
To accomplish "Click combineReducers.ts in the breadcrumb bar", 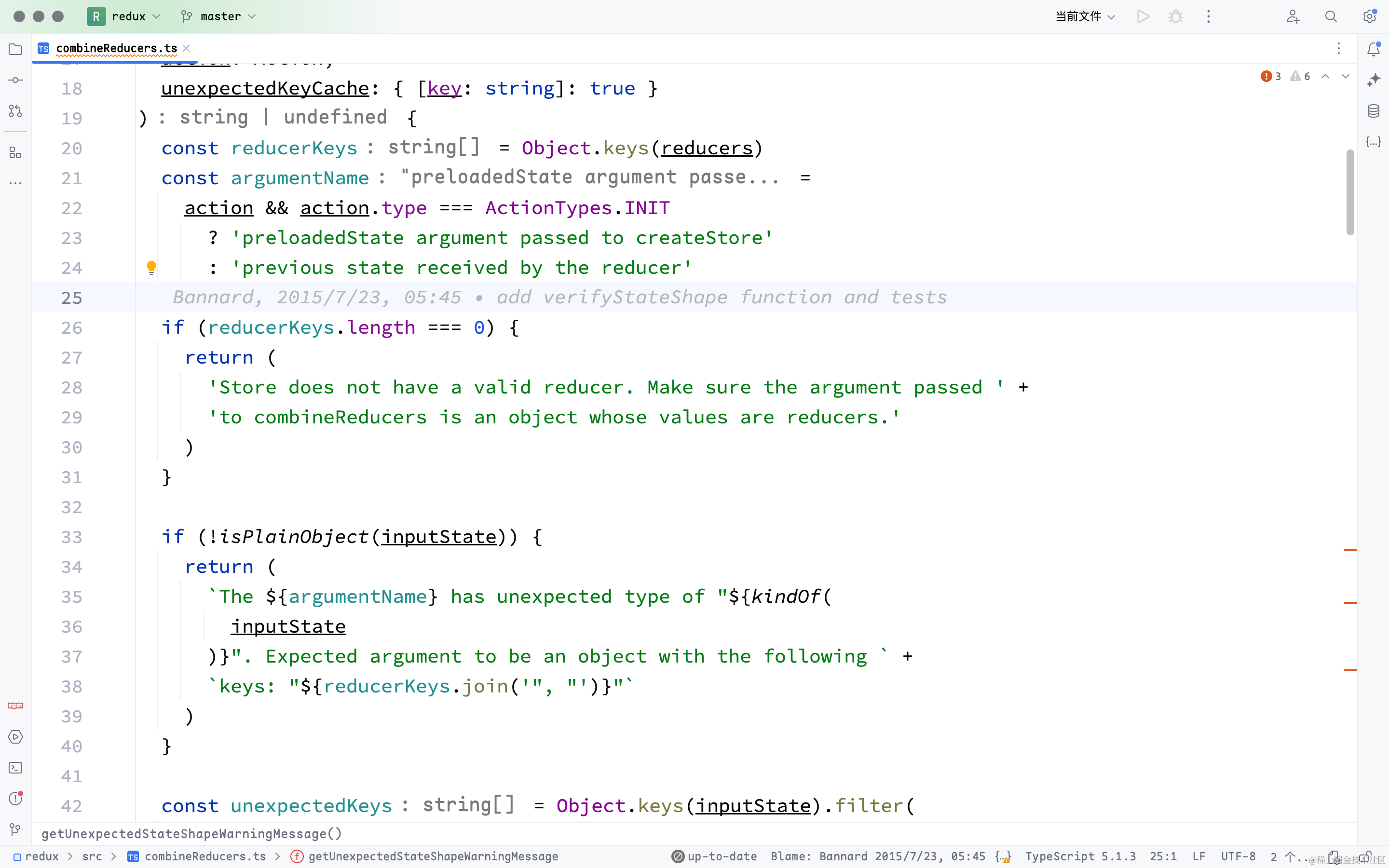I will (x=196, y=856).
